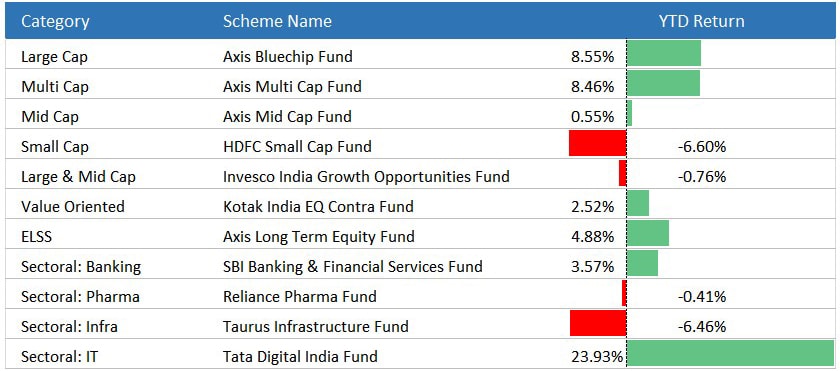Click the red bar for Taurus Infrastructure Fund
840x371 pixels.
[598, 323]
